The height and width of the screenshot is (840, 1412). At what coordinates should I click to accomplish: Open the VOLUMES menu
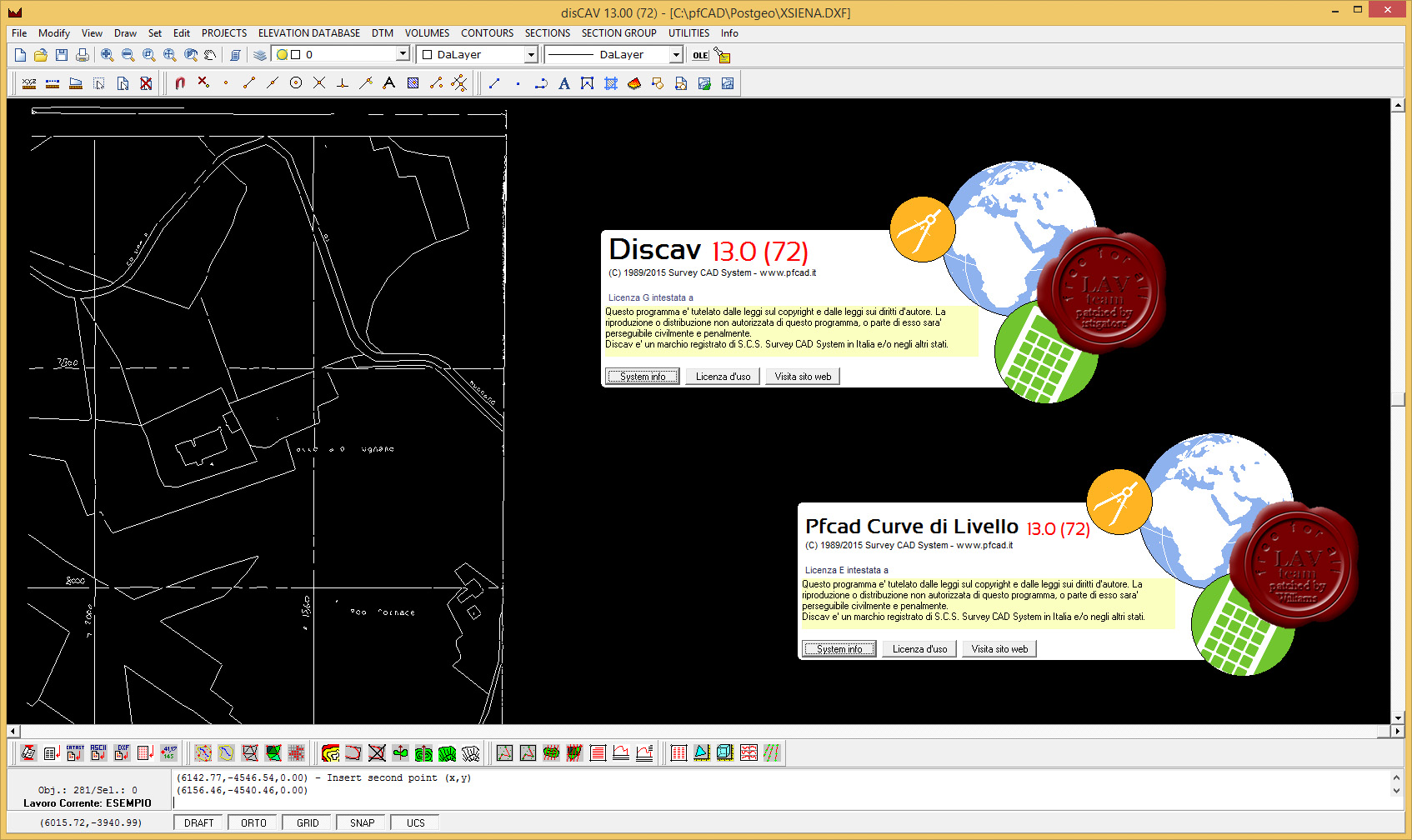tap(427, 33)
